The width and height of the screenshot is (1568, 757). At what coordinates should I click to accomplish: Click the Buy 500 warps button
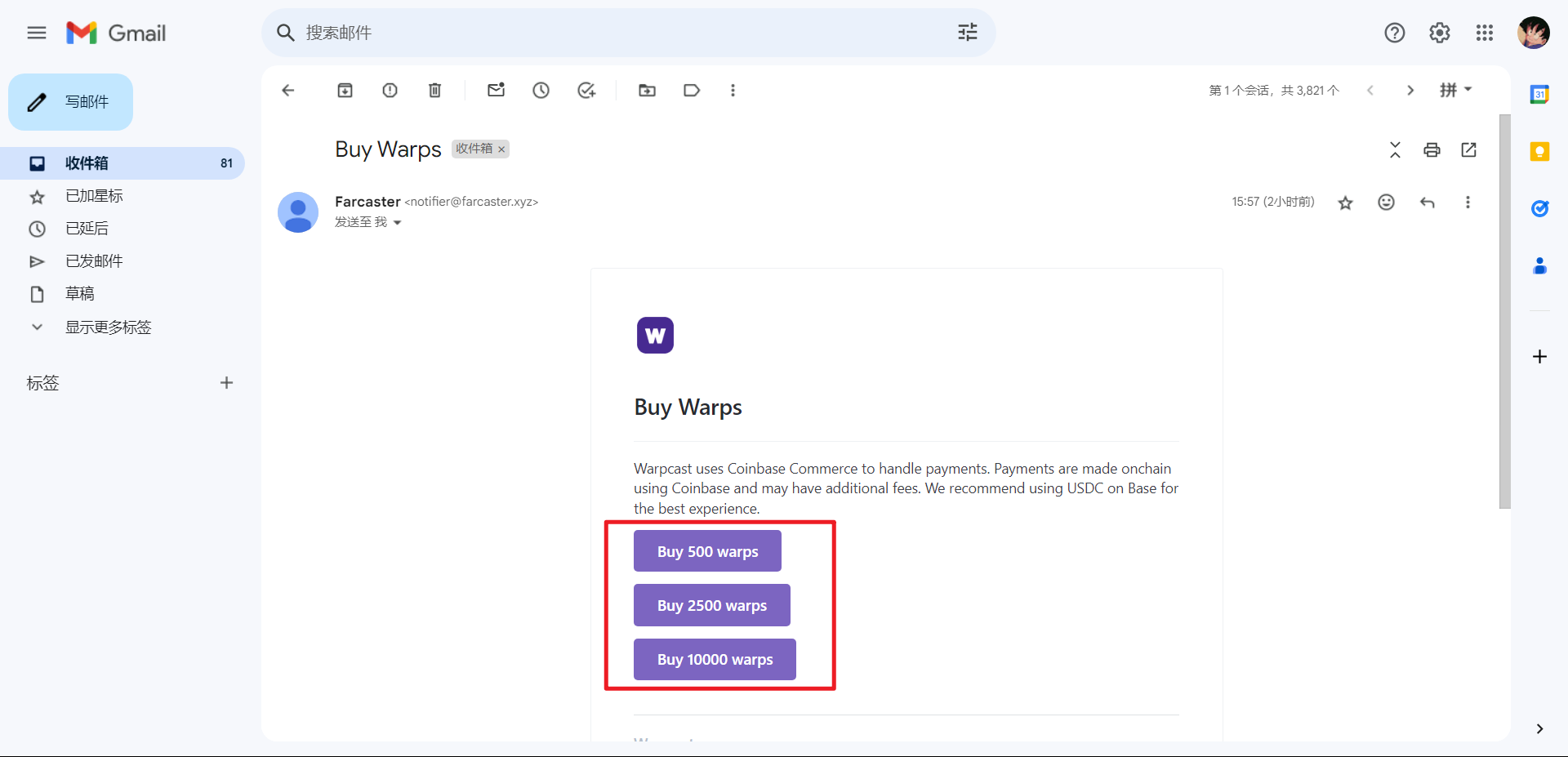point(707,551)
